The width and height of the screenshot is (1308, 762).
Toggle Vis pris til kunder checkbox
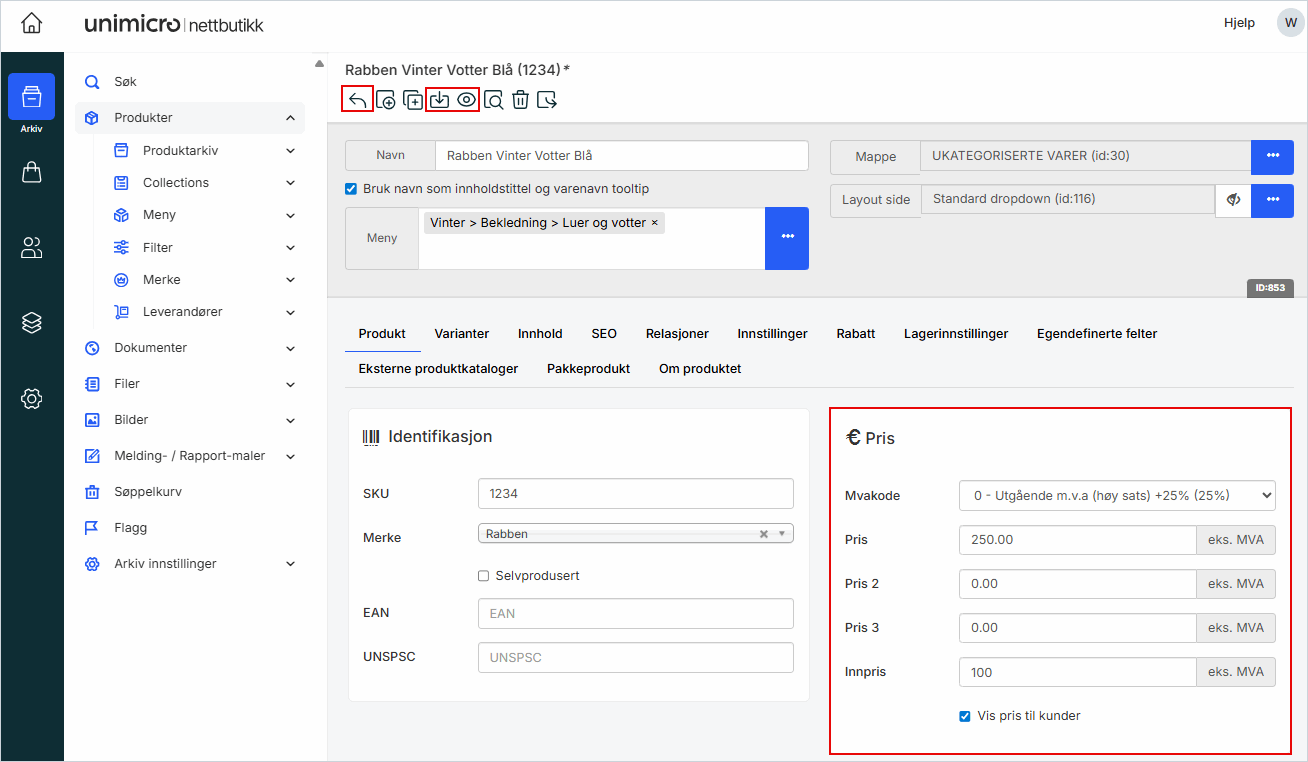click(965, 716)
